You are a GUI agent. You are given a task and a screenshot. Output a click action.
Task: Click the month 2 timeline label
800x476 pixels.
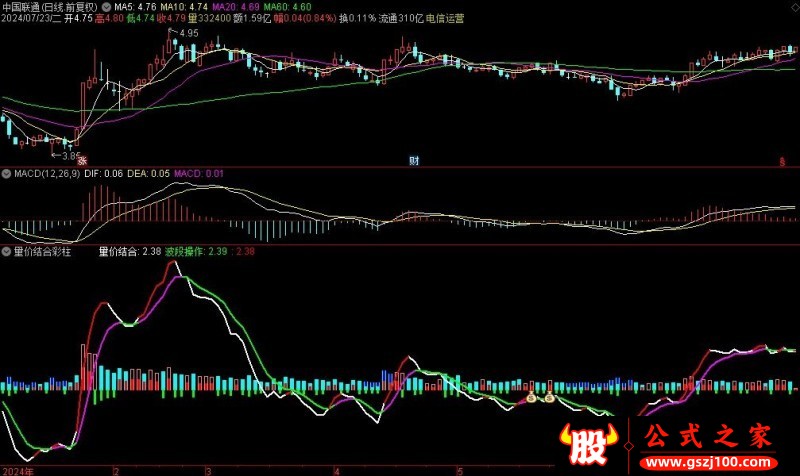tap(117, 471)
